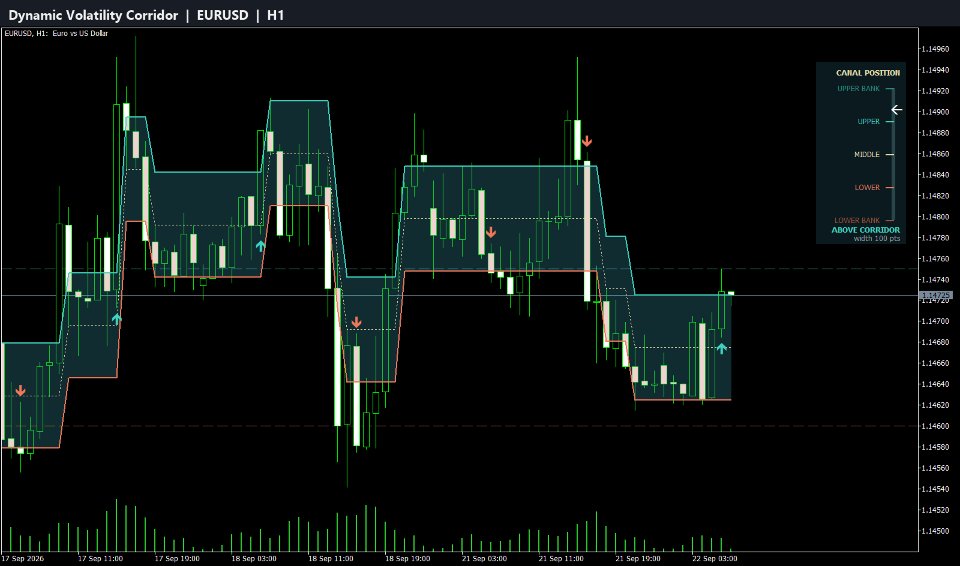Click the 1.14740 price axis label

934,280
